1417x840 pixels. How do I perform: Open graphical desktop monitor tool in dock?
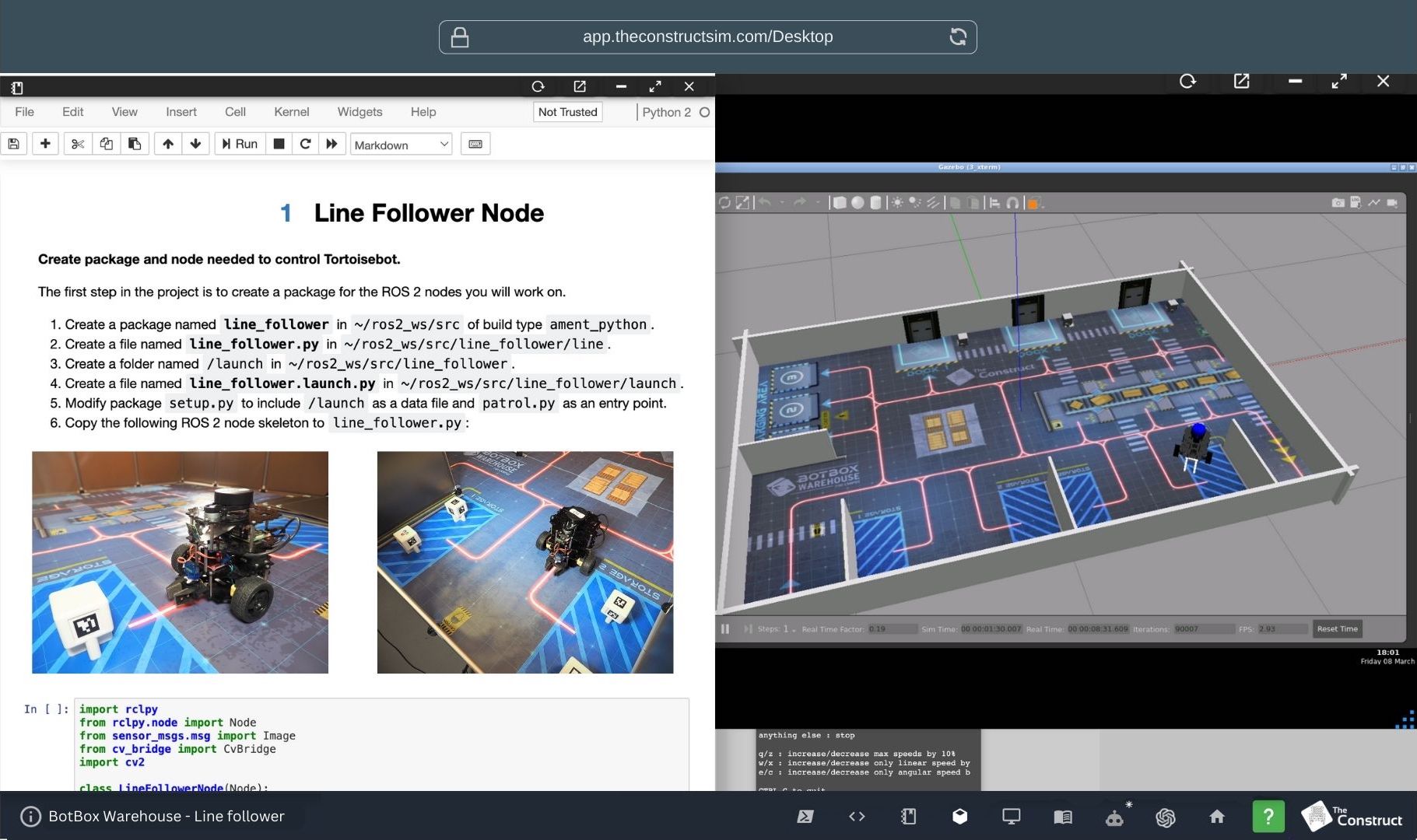[x=1011, y=817]
